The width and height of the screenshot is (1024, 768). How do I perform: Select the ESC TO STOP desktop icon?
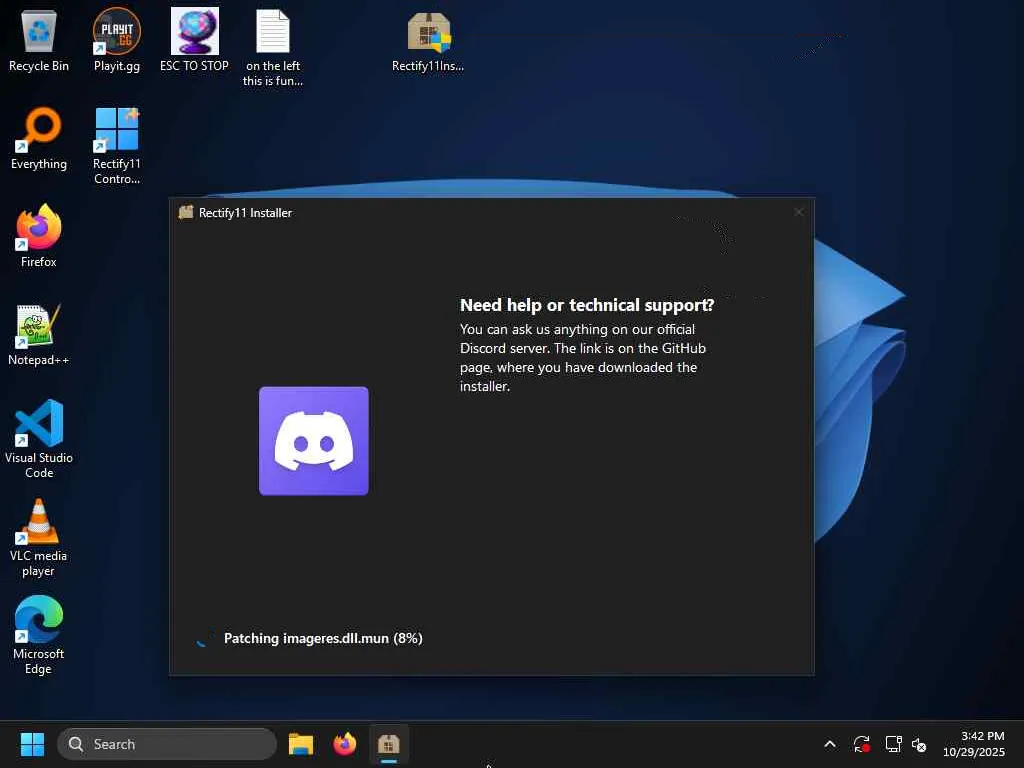pyautogui.click(x=195, y=40)
